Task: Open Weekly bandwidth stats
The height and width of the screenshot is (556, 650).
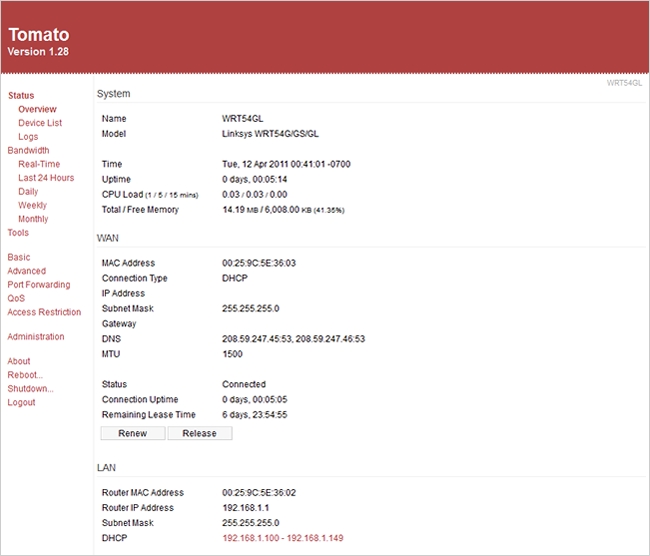Action: pos(32,205)
